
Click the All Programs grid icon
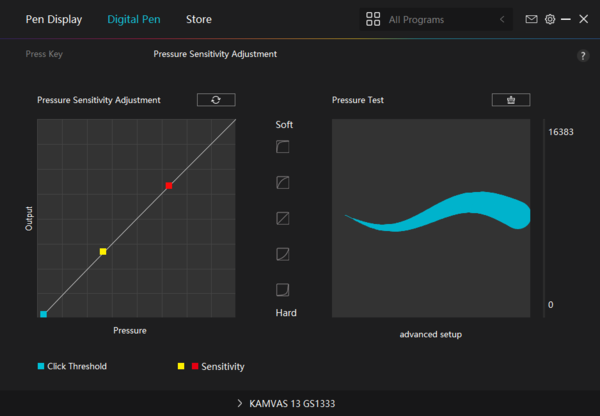[x=373, y=19]
